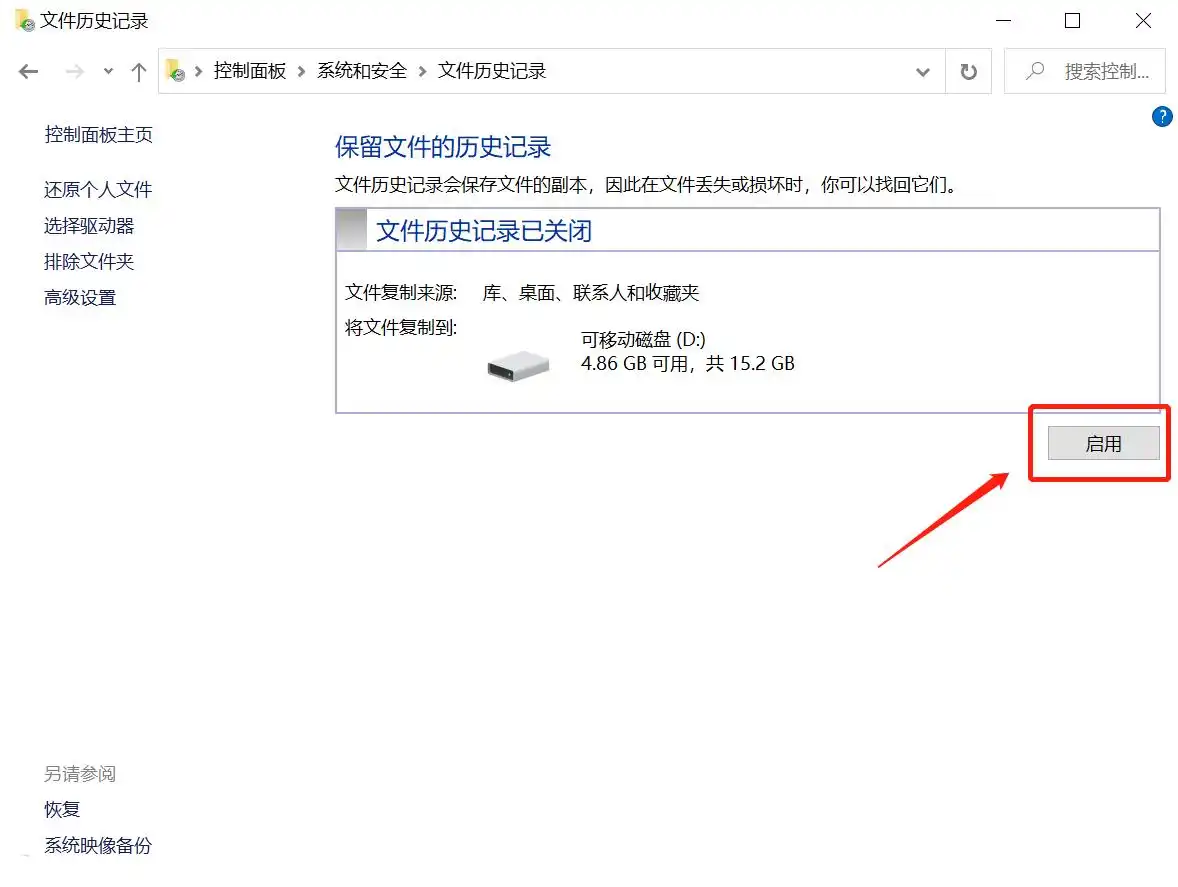Click the File History icon in the address bar
This screenshot has height=887, width=1178.
pos(176,71)
